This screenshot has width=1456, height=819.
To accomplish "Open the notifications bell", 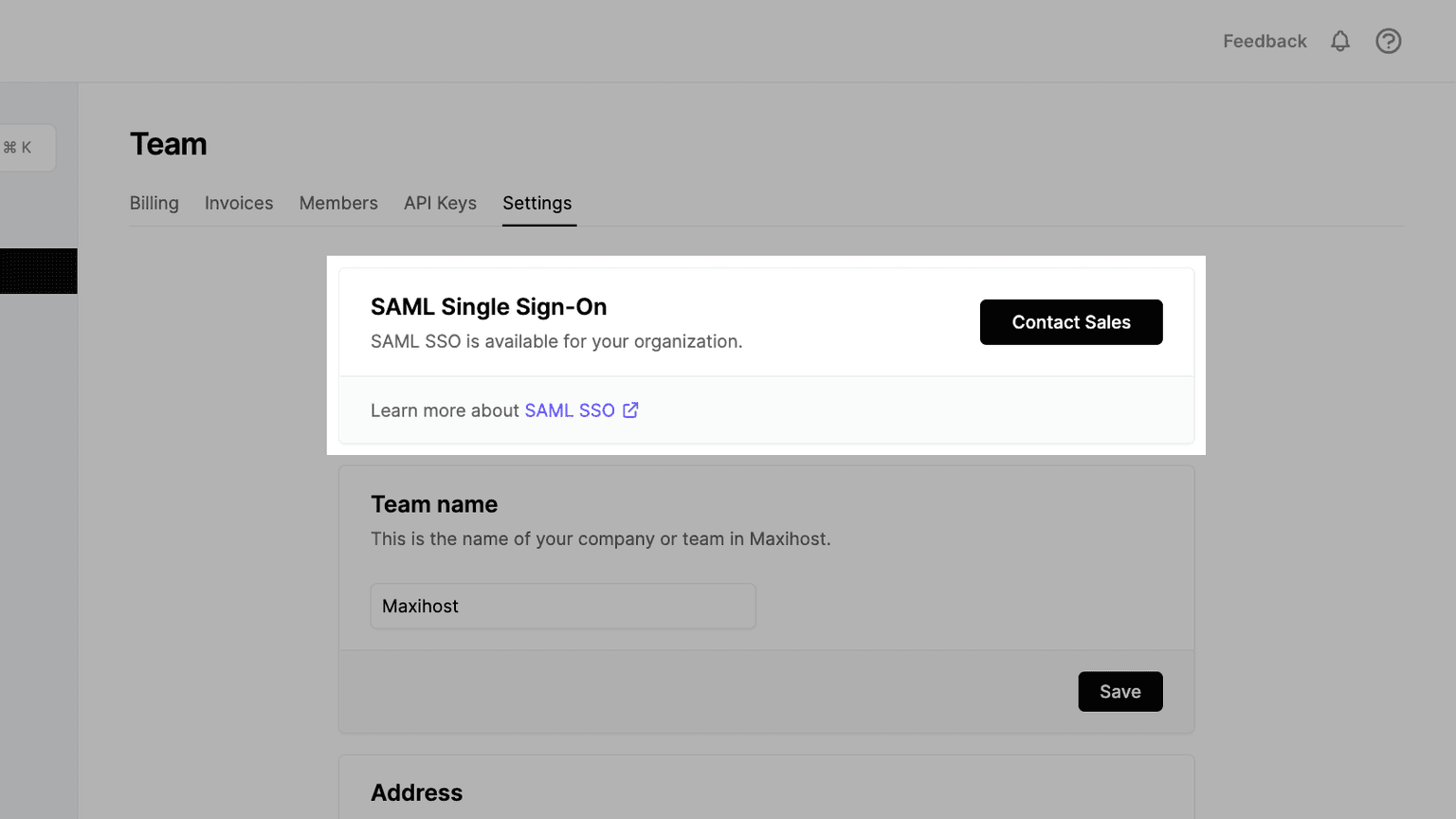I will point(1339,41).
